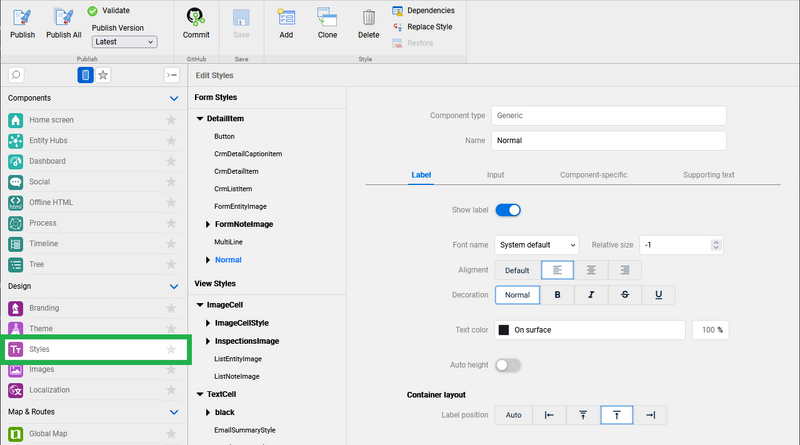Select the Theme sidebar item
Image resolution: width=800 pixels, height=445 pixels.
click(94, 329)
